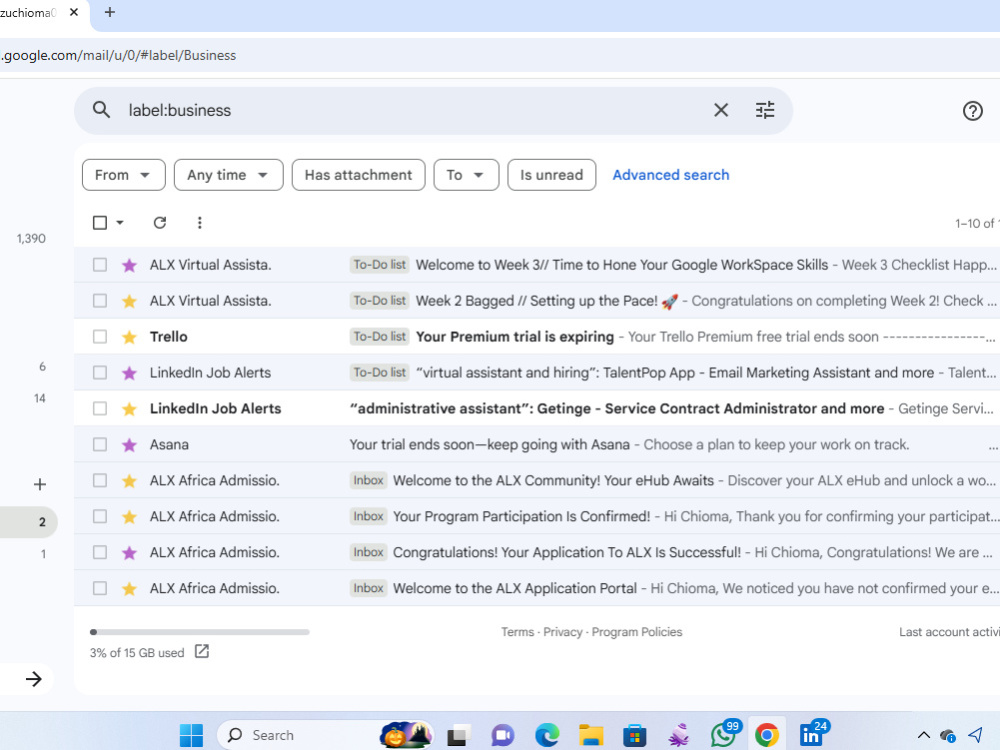Open the Privacy link

point(562,632)
